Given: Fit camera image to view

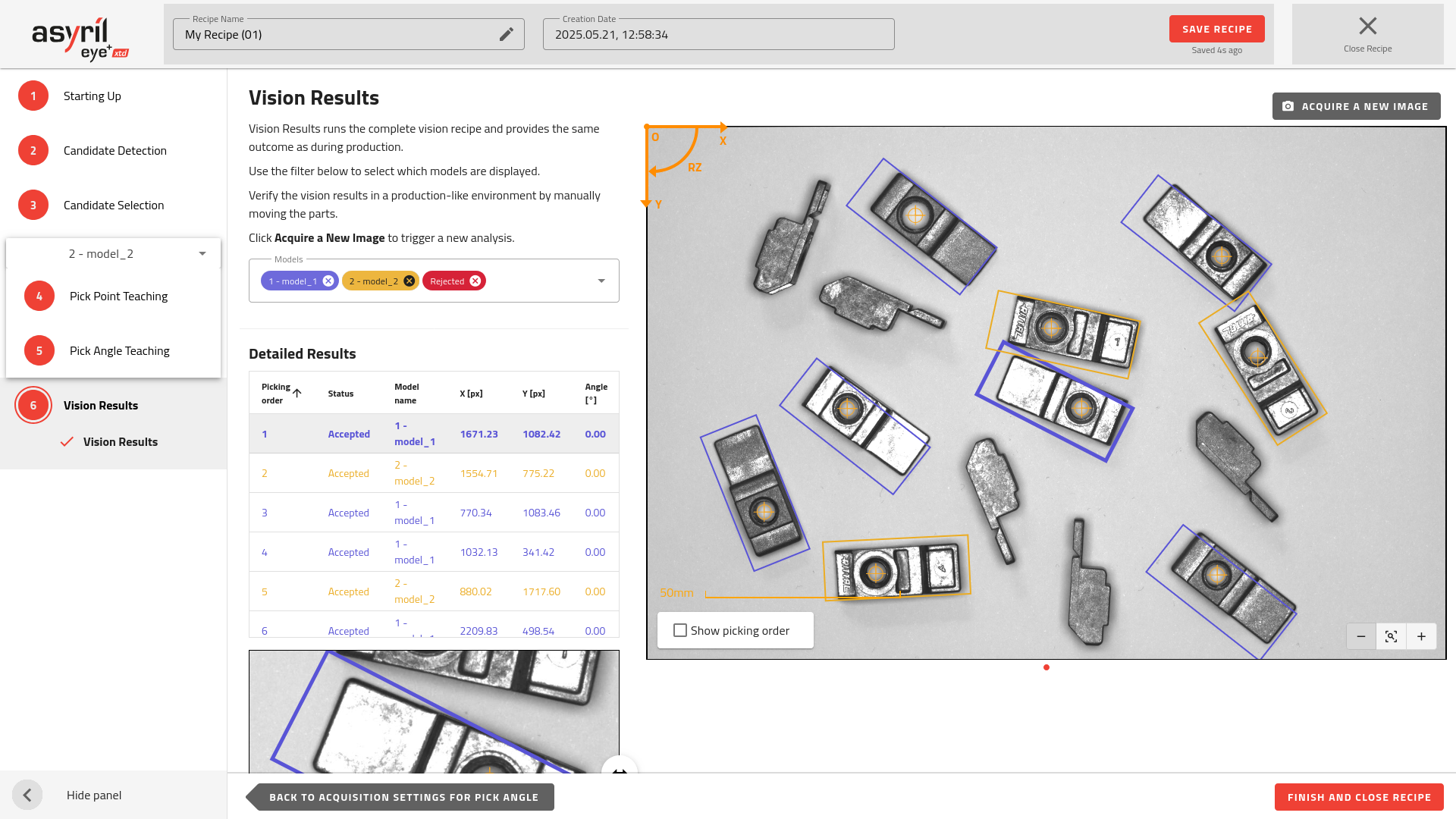Looking at the screenshot, I should click(1392, 637).
